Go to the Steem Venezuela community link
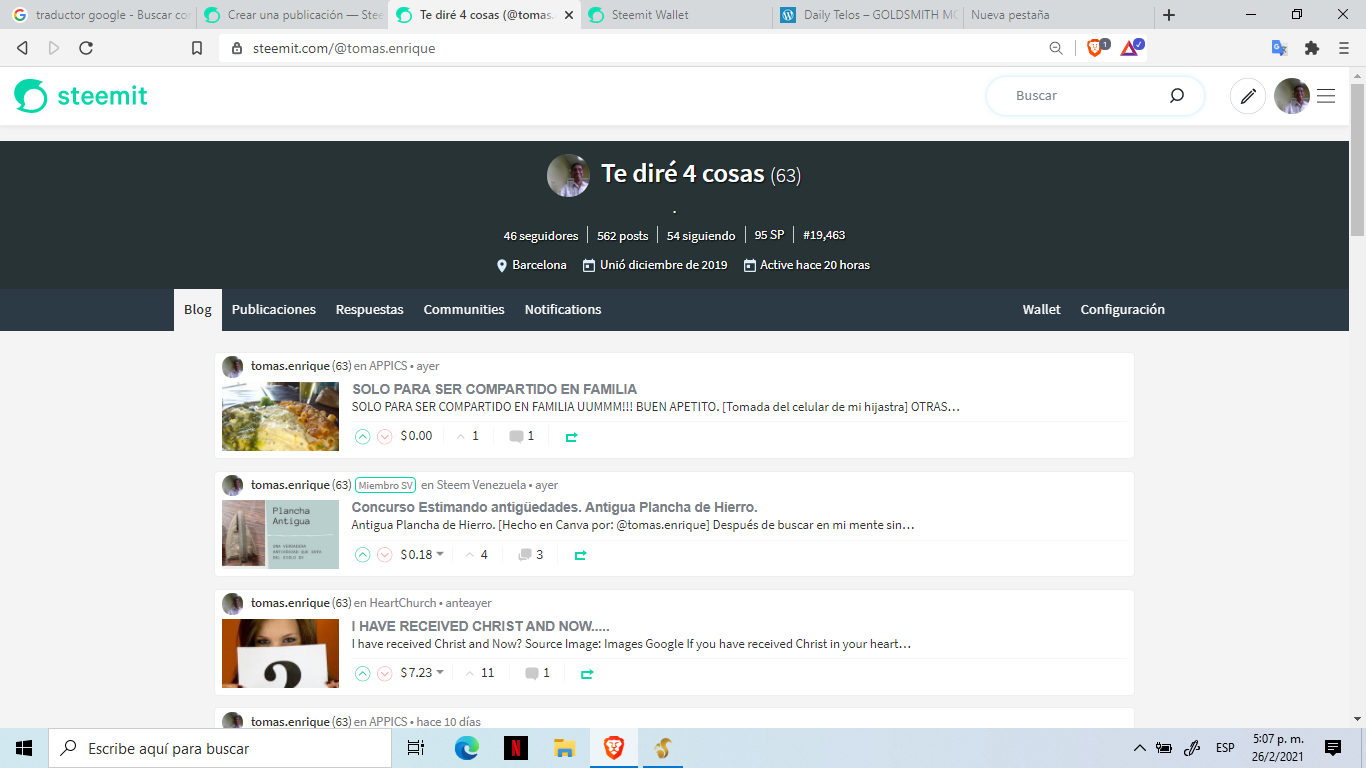Viewport: 1366px width, 768px height. [479, 485]
